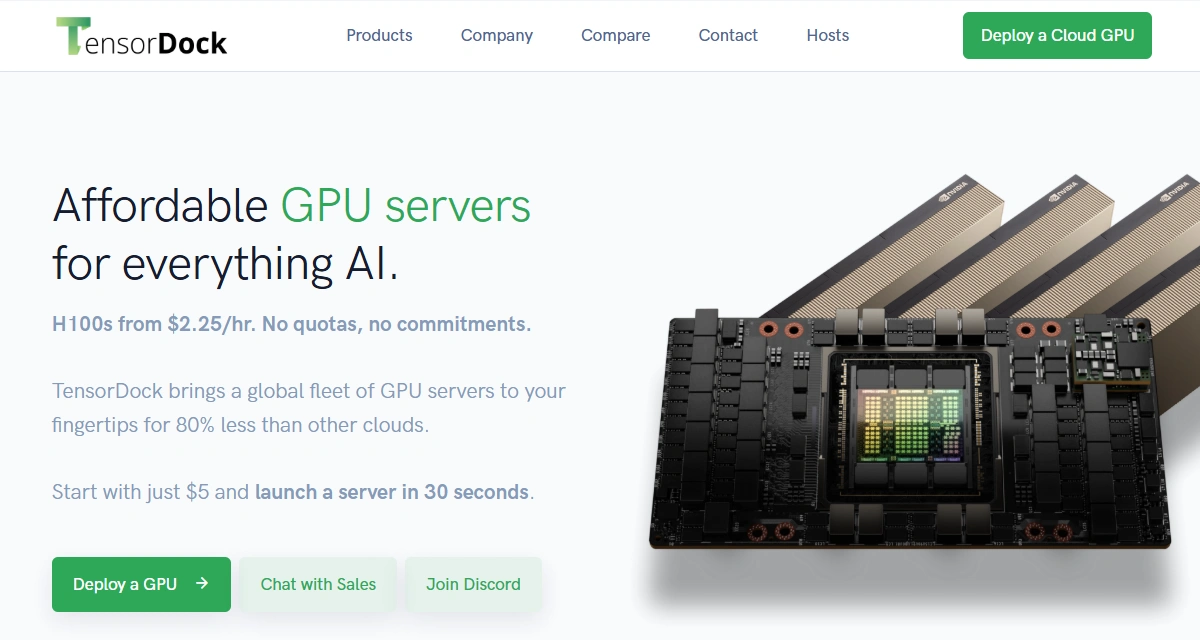
Task: Click bold "launch a server in 30 seconds" text
Action: (392, 492)
